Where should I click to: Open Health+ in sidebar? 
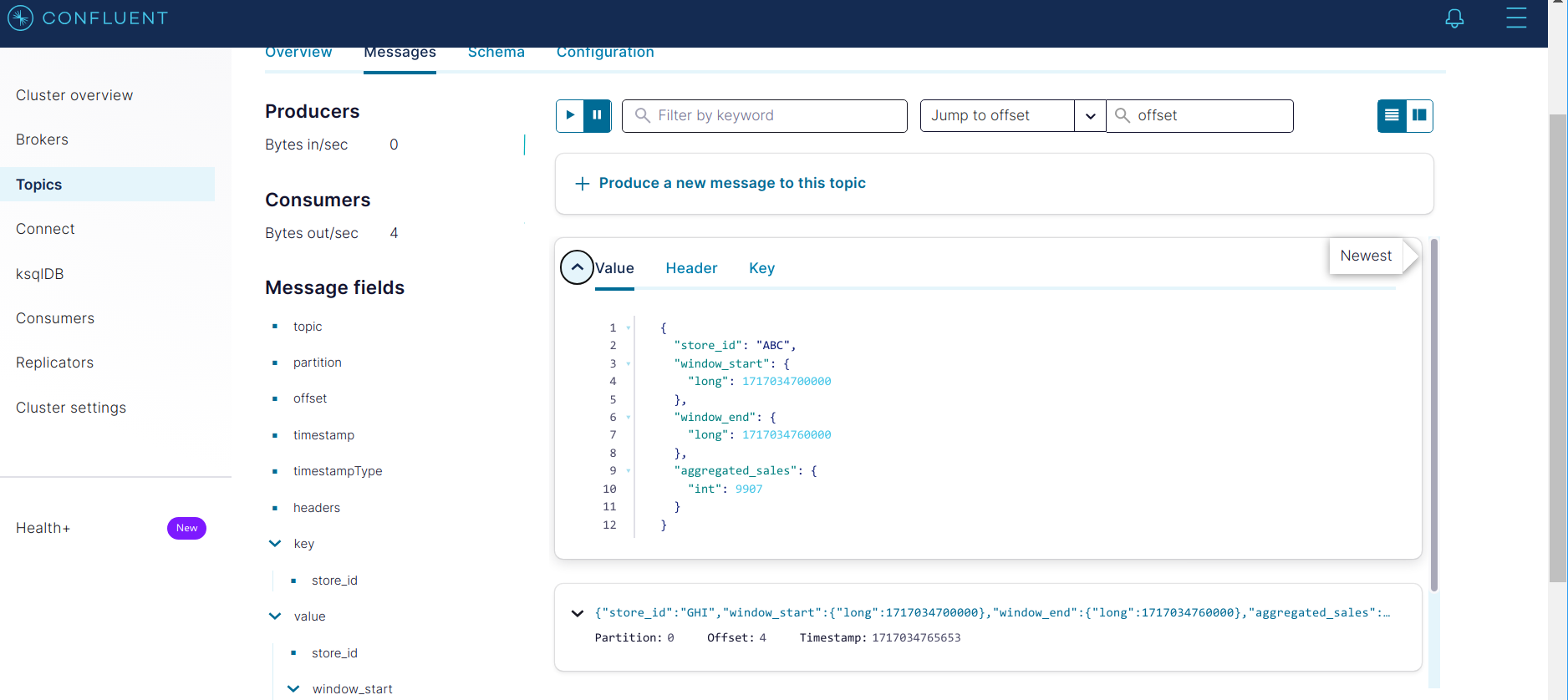tap(43, 528)
